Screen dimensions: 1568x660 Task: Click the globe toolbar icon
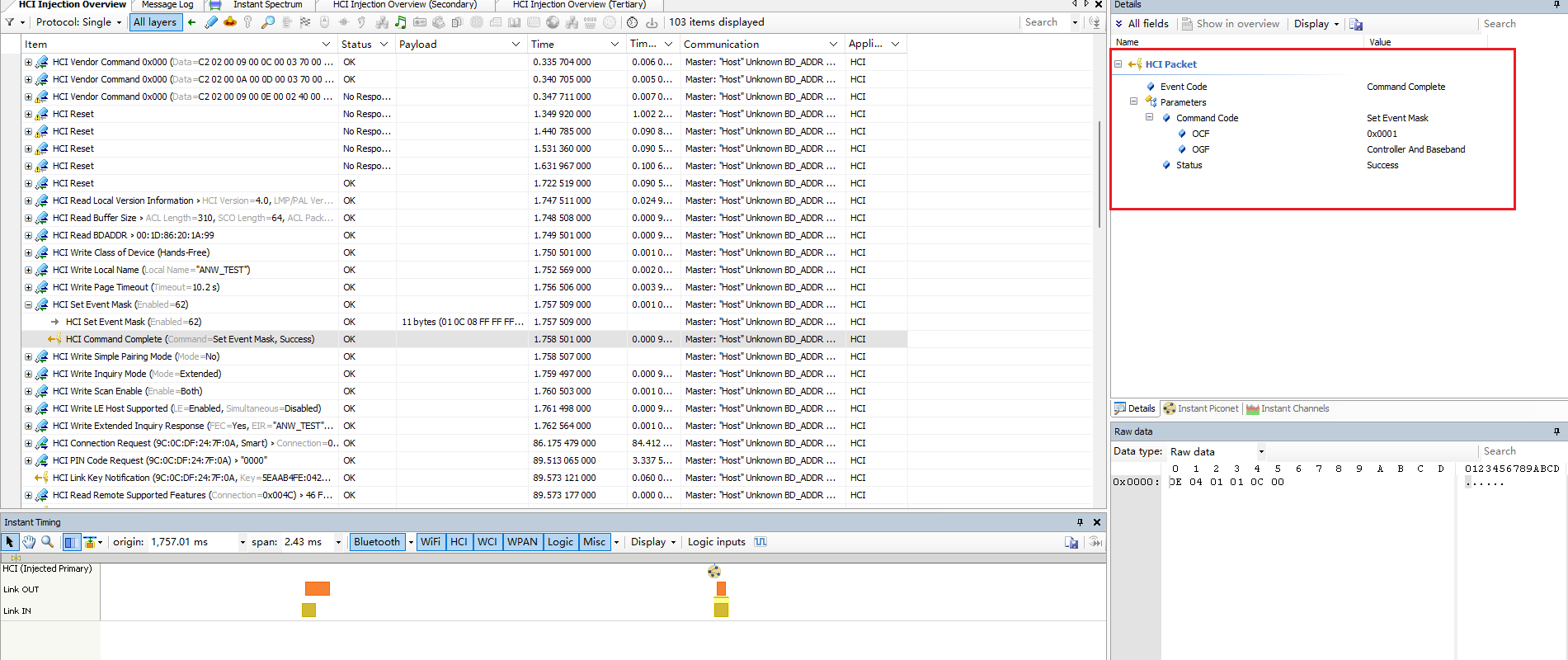pyautogui.click(x=553, y=22)
